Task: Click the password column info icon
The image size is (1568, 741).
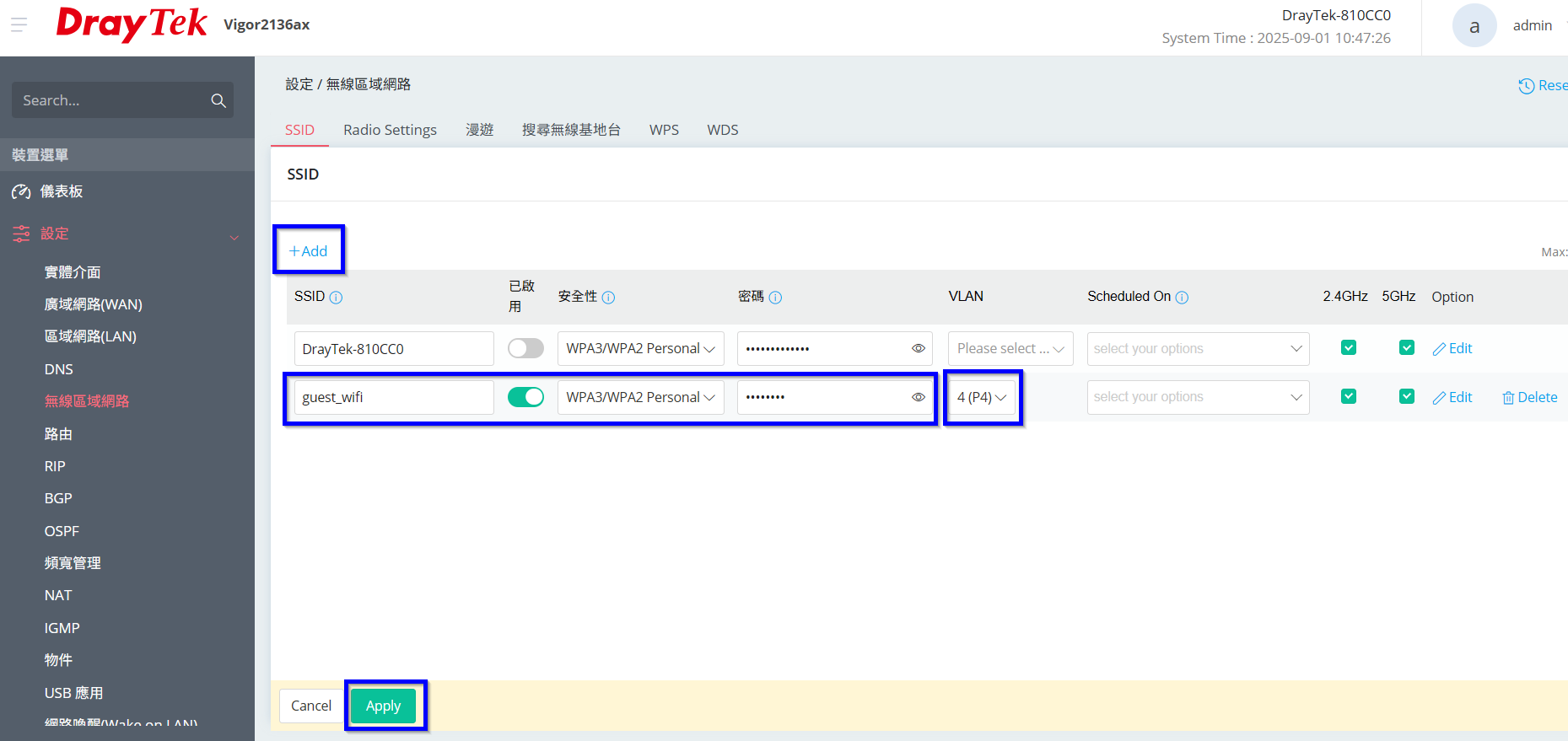Action: [x=775, y=298]
